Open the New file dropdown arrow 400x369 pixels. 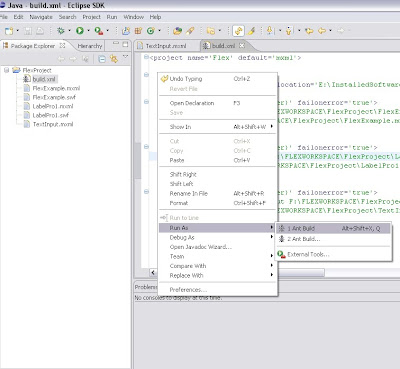[18, 31]
